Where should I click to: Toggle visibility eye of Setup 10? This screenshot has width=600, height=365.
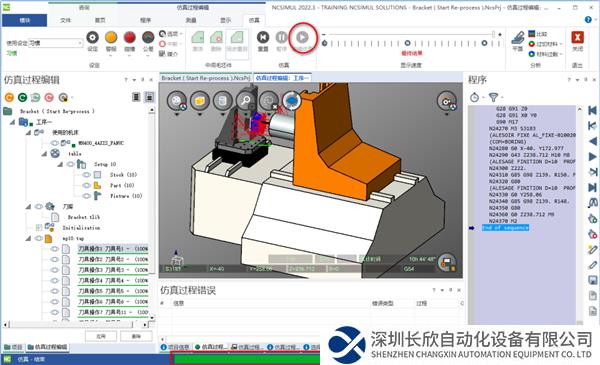pos(70,164)
